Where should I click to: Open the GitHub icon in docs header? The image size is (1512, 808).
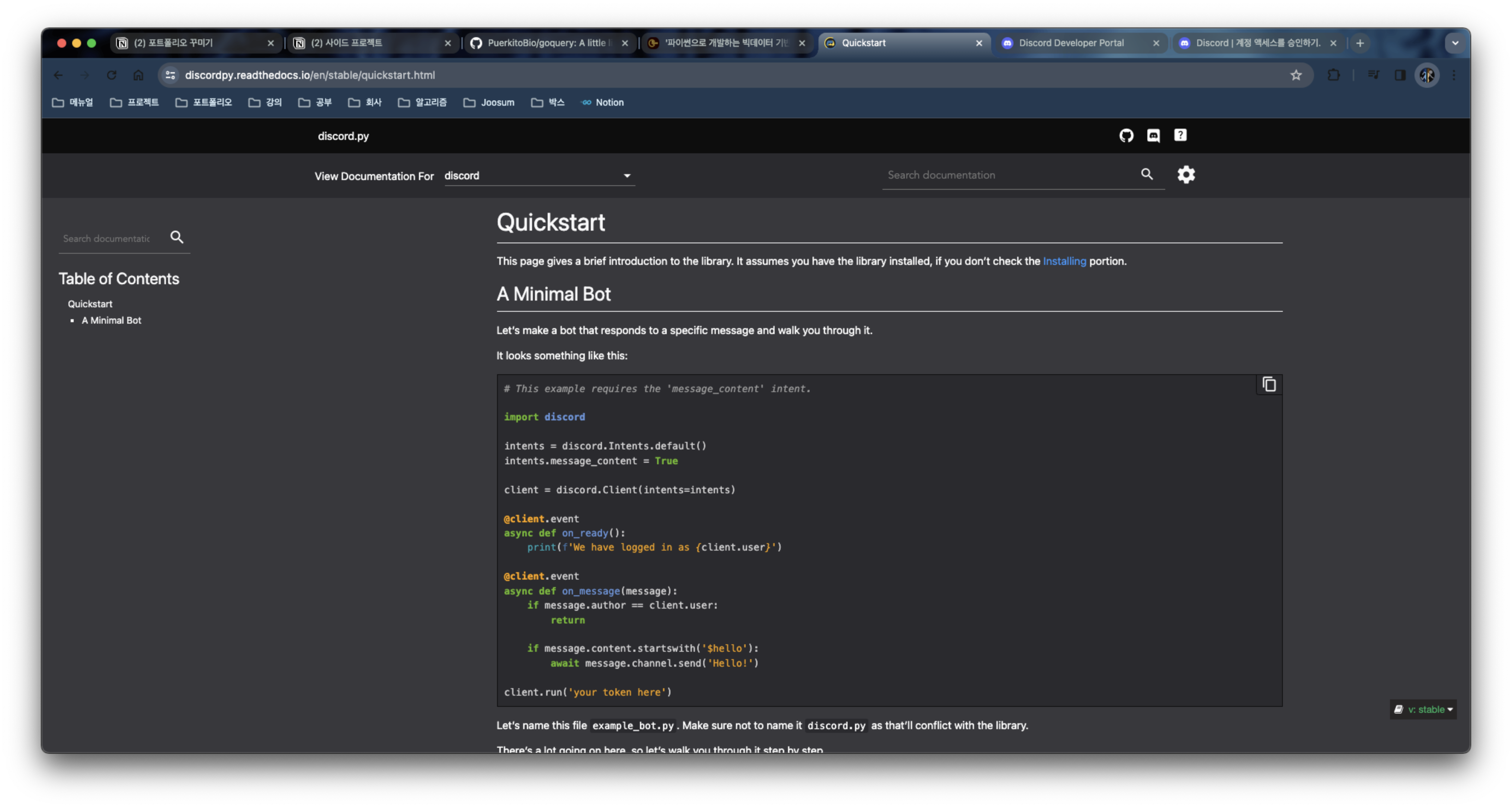[1126, 135]
